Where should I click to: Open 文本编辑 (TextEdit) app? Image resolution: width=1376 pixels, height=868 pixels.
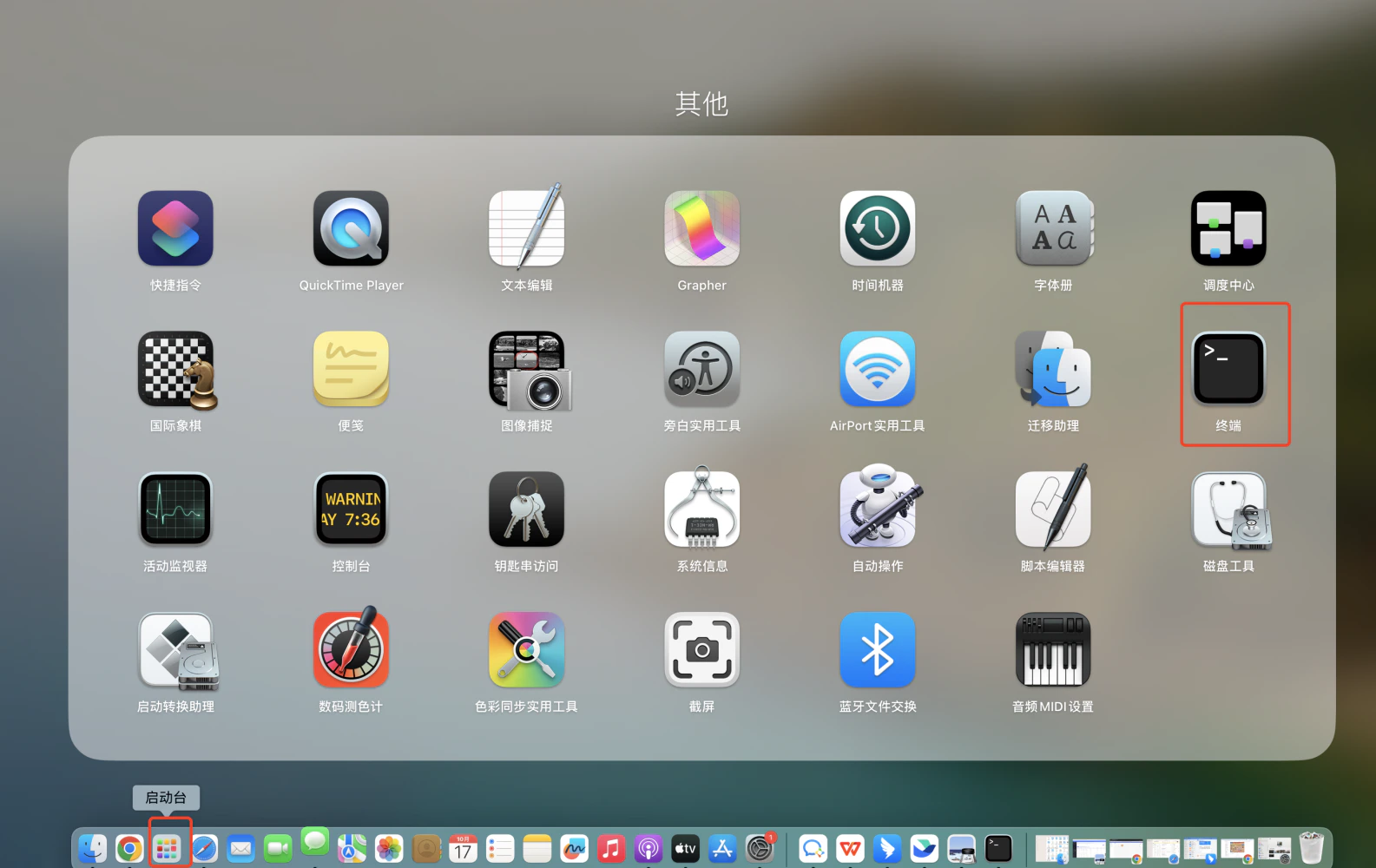pos(526,228)
